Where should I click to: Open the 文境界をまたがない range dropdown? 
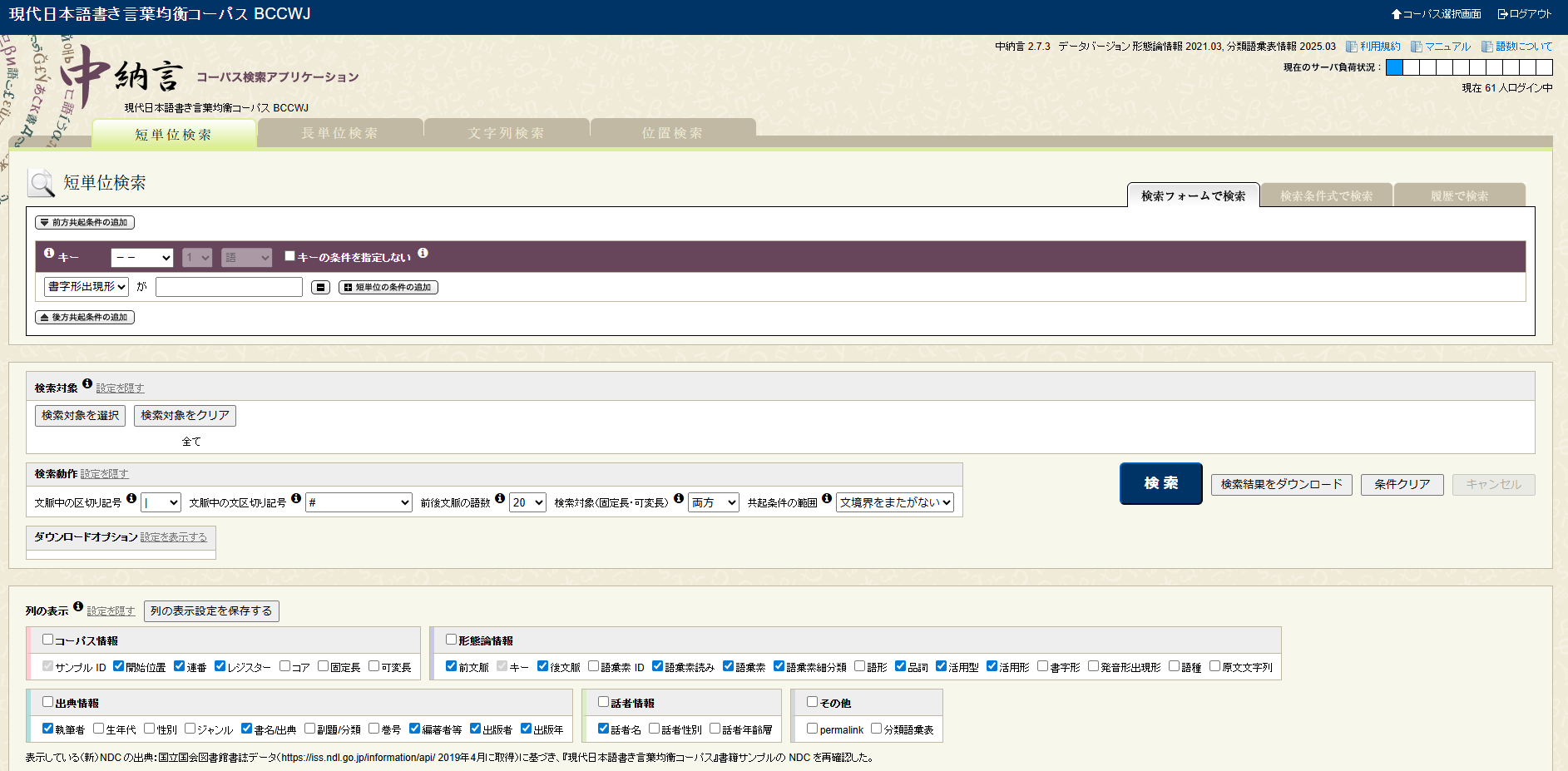coord(895,502)
